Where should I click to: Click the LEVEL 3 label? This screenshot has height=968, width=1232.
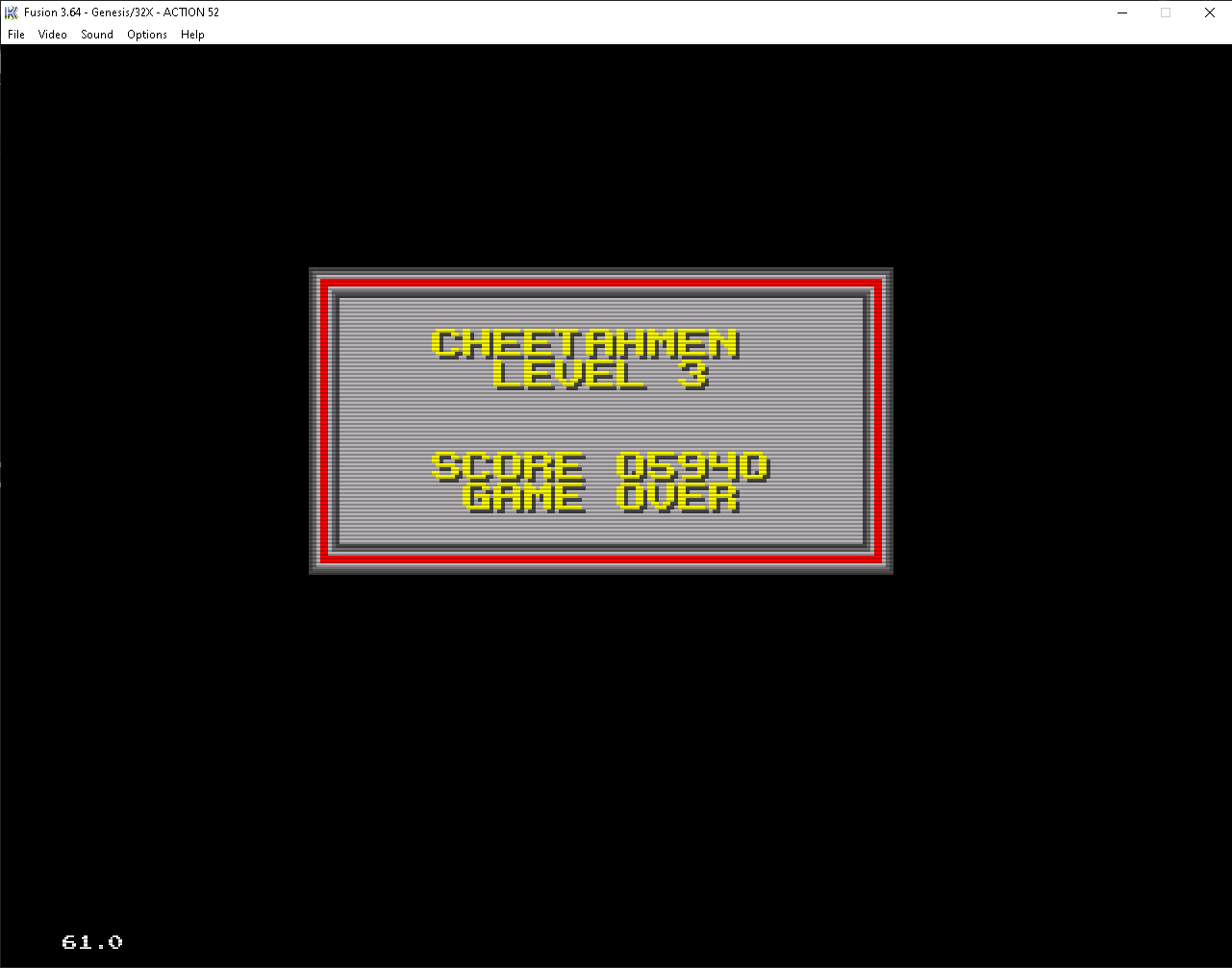click(x=601, y=374)
